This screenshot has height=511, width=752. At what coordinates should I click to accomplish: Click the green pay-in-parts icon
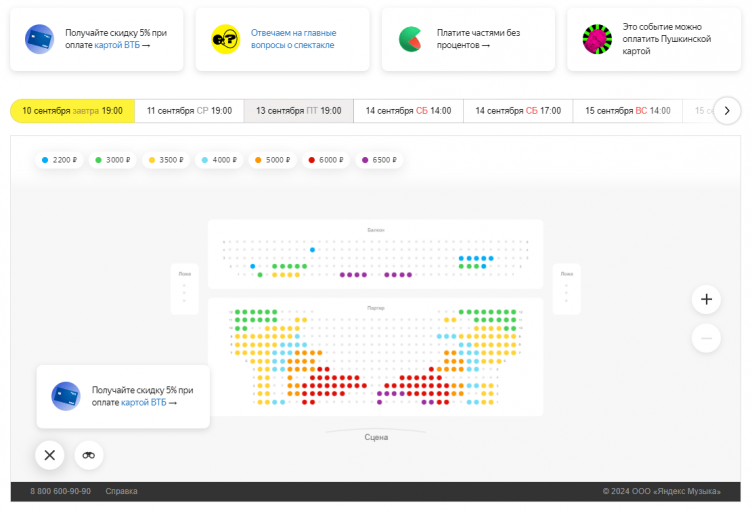[x=411, y=39]
